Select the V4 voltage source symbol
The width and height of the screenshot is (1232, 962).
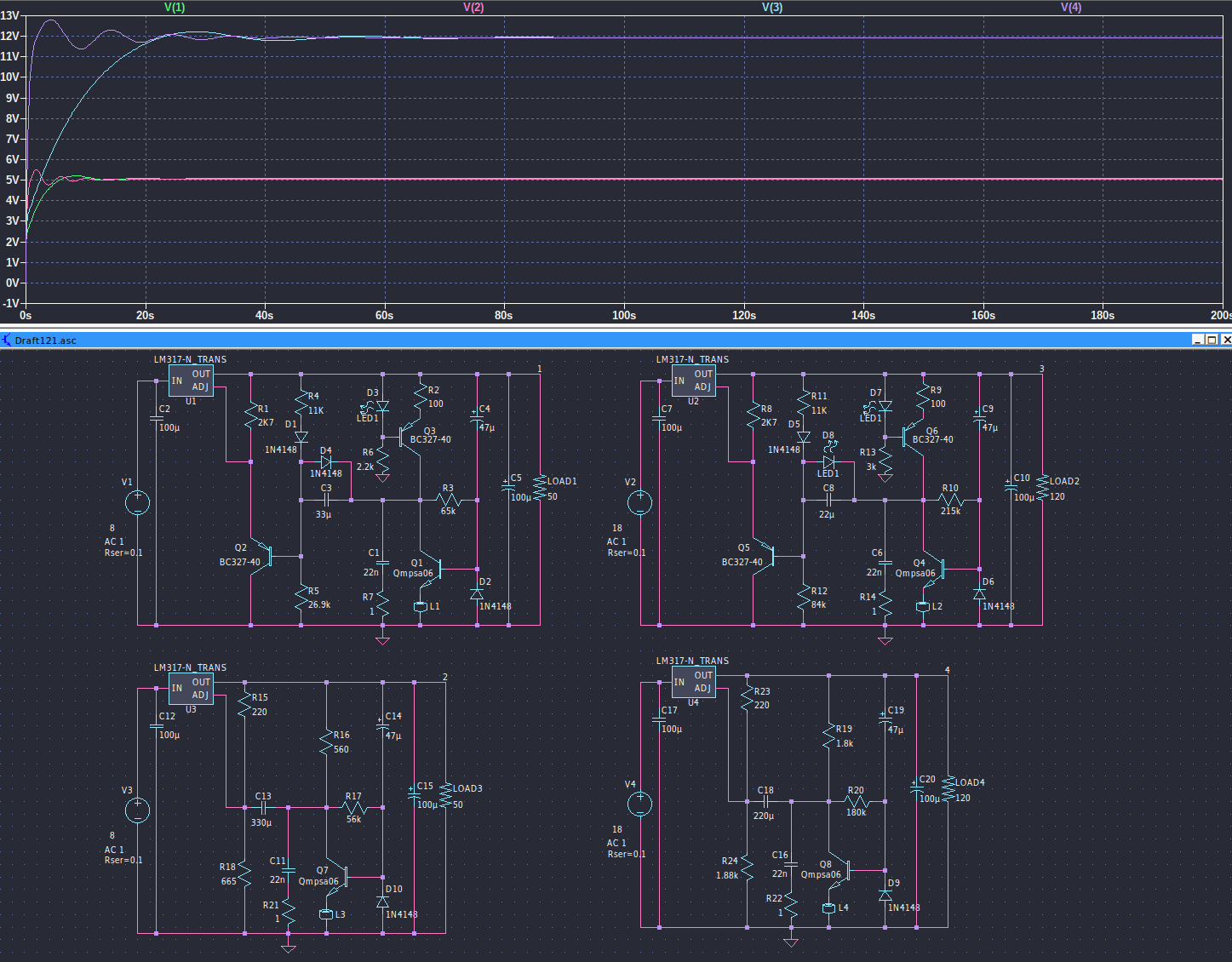(x=640, y=804)
